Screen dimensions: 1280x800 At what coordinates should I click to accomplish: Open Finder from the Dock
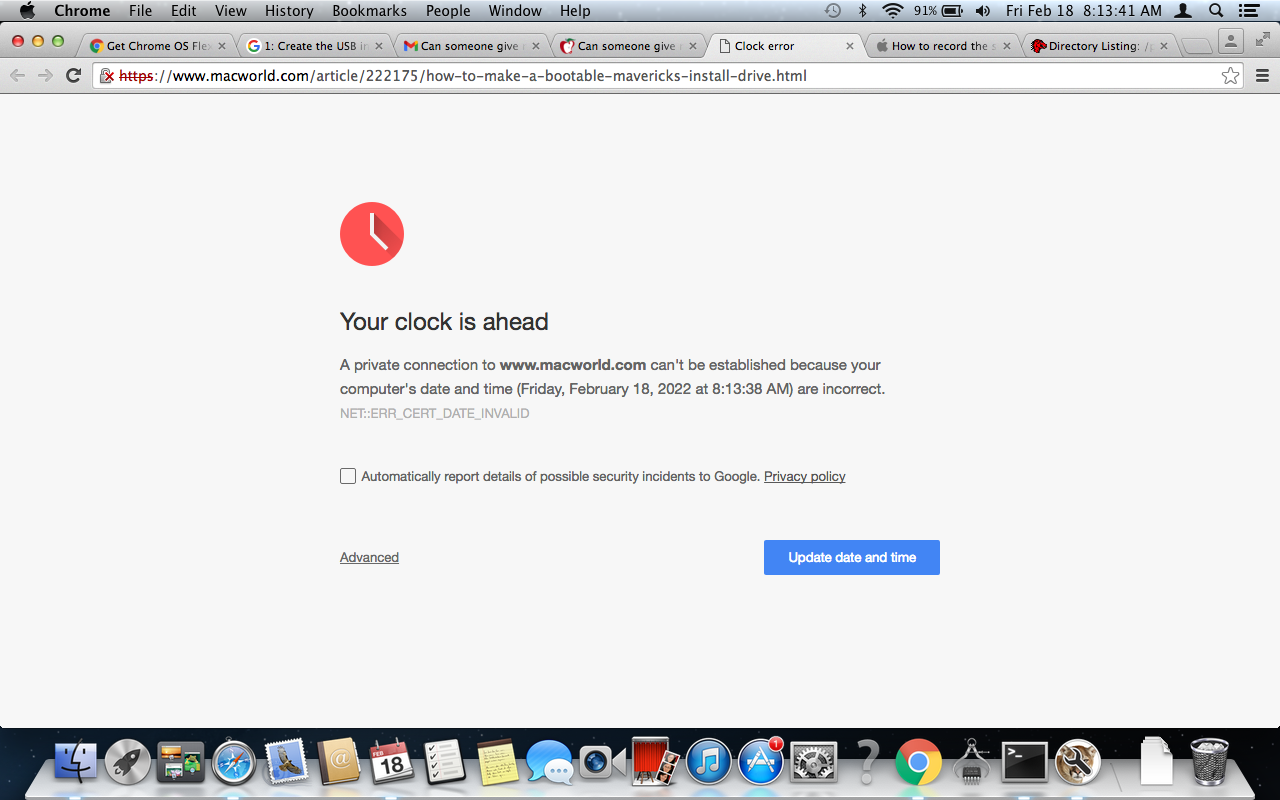tap(75, 763)
